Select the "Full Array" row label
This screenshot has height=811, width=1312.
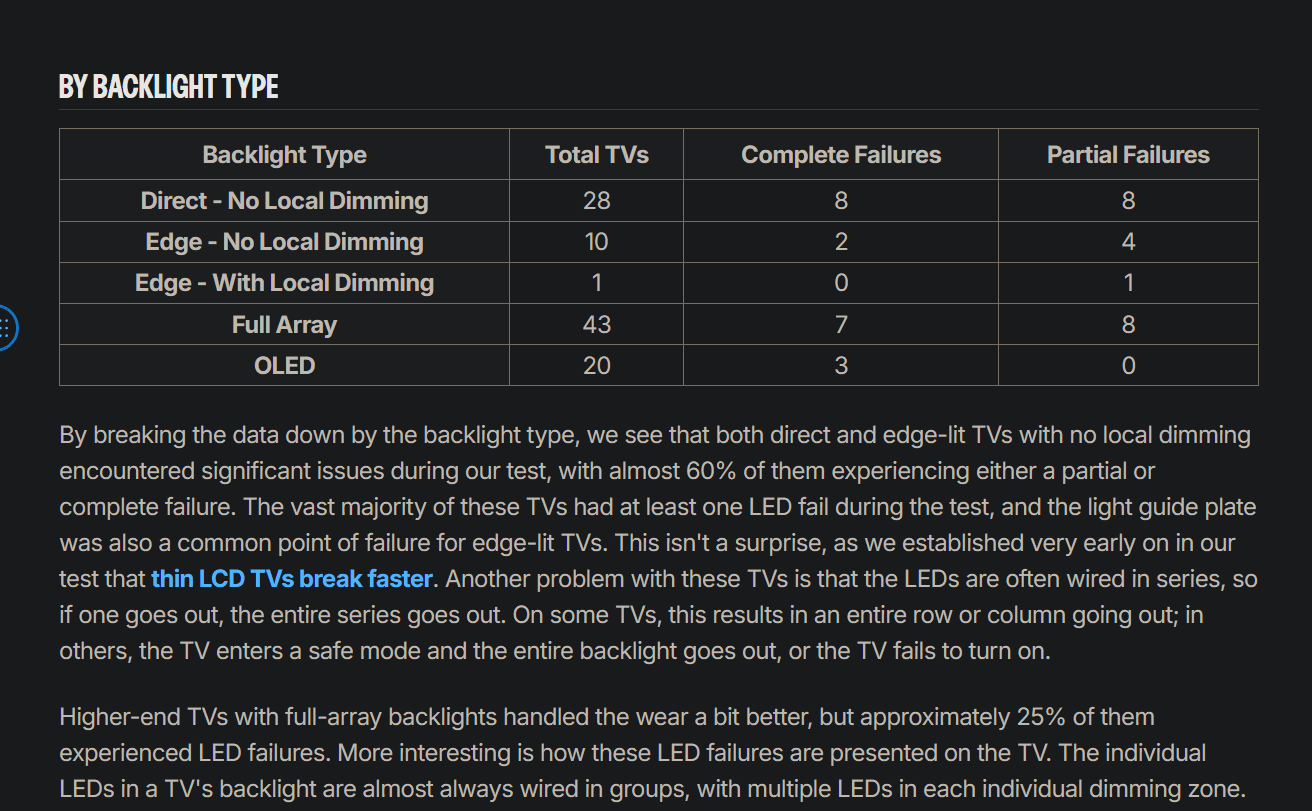click(284, 325)
